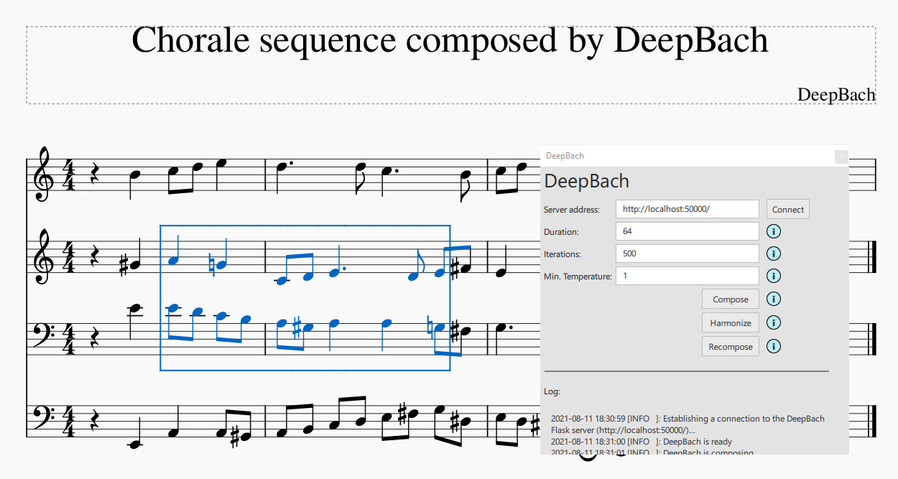Close the DeepBach plugin dialog
Image resolution: width=898 pixels, height=479 pixels.
(x=841, y=156)
